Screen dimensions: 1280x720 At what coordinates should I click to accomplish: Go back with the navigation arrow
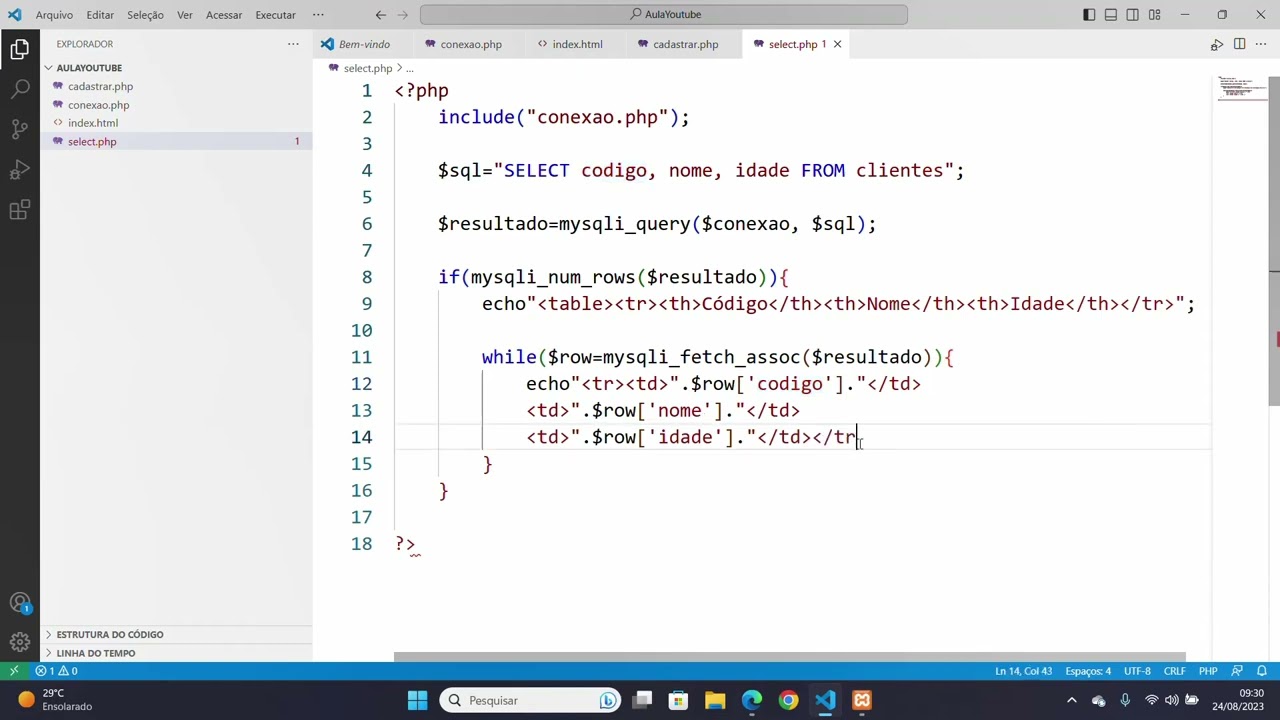pos(381,15)
